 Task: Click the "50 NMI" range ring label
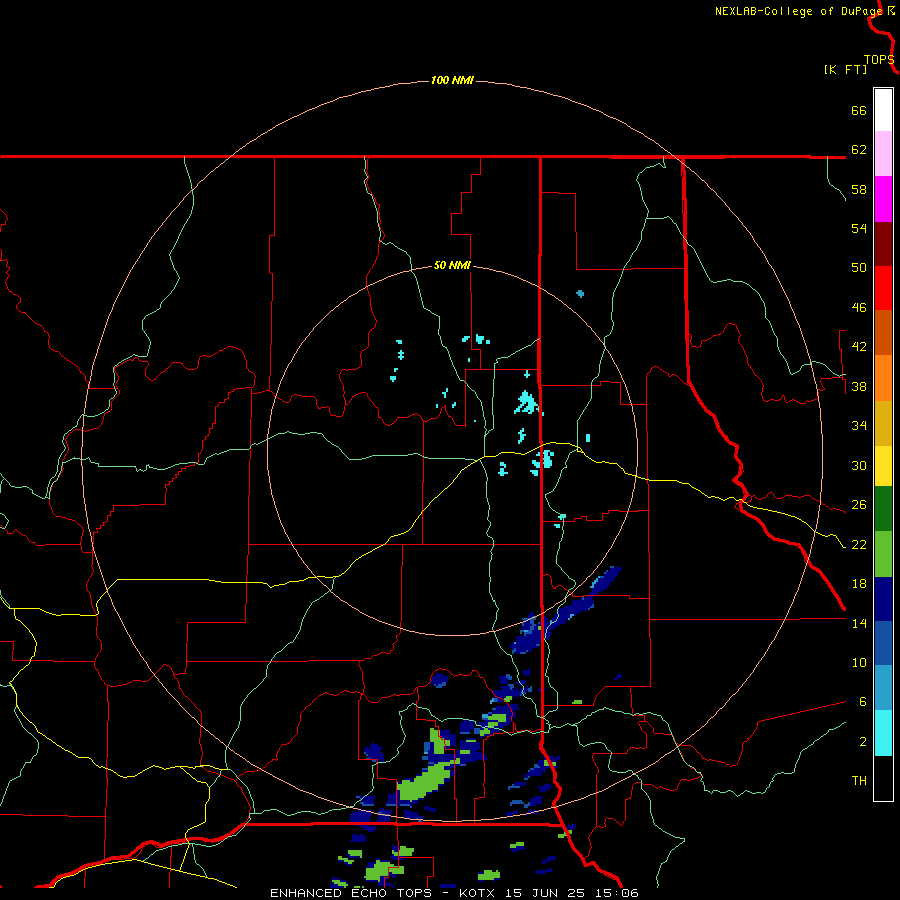pyautogui.click(x=452, y=265)
